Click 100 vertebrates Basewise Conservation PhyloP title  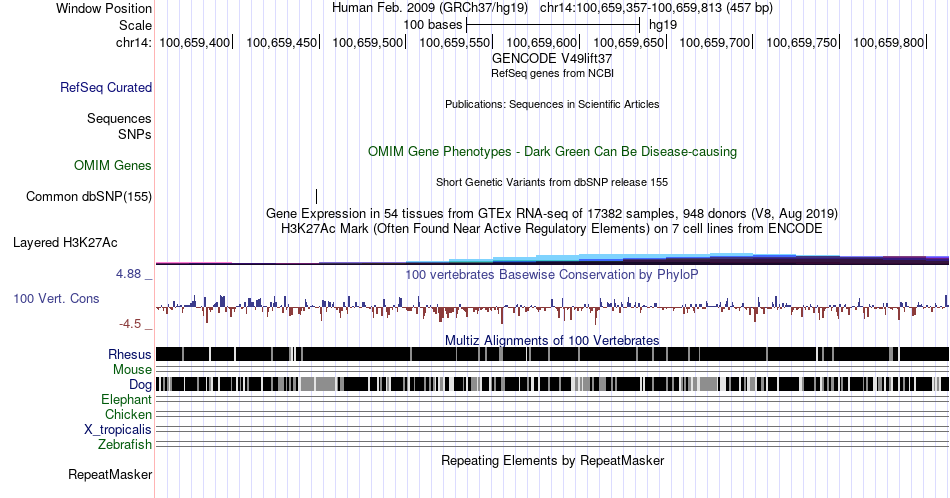[x=552, y=274]
